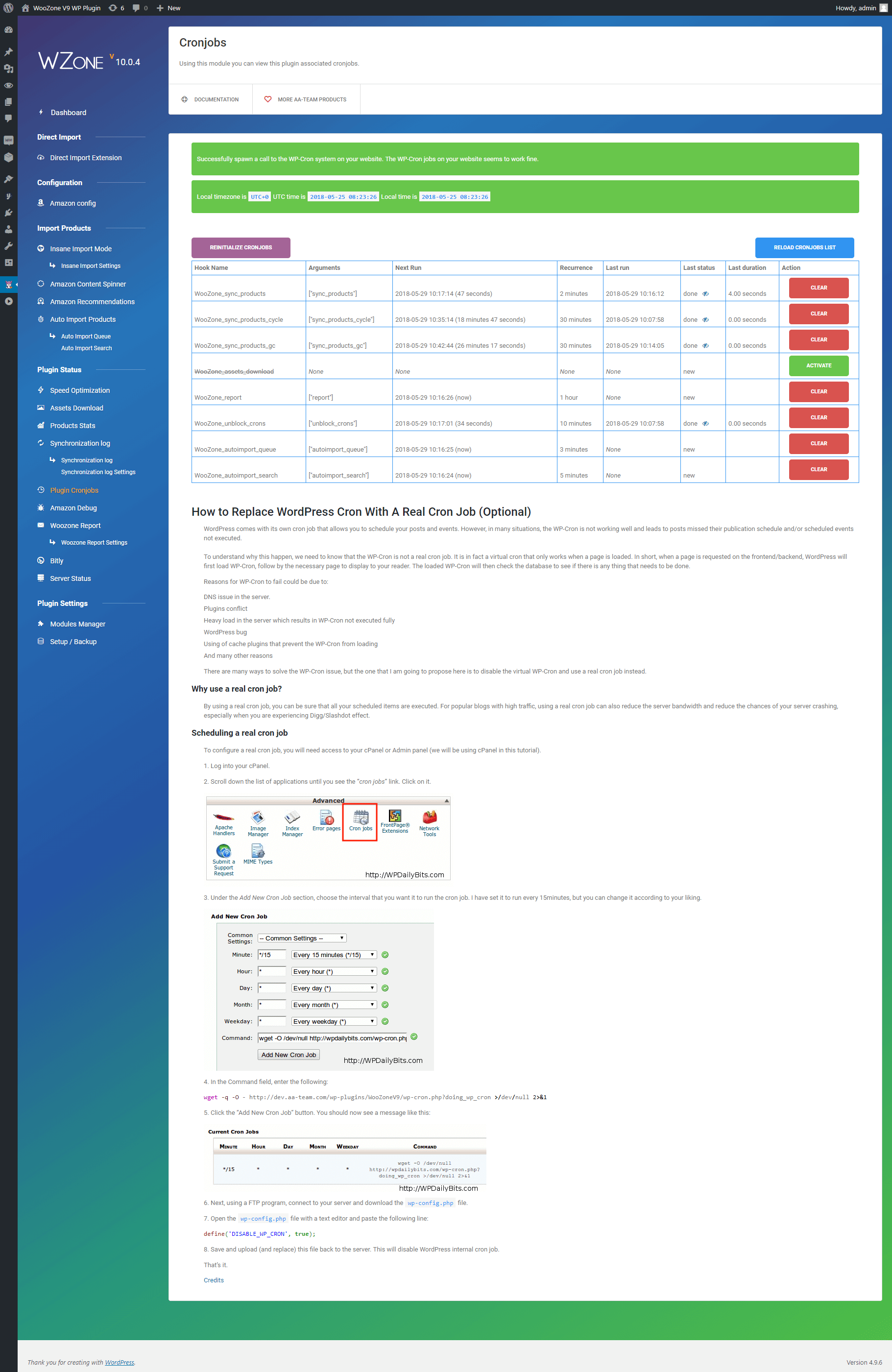Open Insane Import Mode
Image resolution: width=892 pixels, height=1372 pixels.
tap(81, 248)
